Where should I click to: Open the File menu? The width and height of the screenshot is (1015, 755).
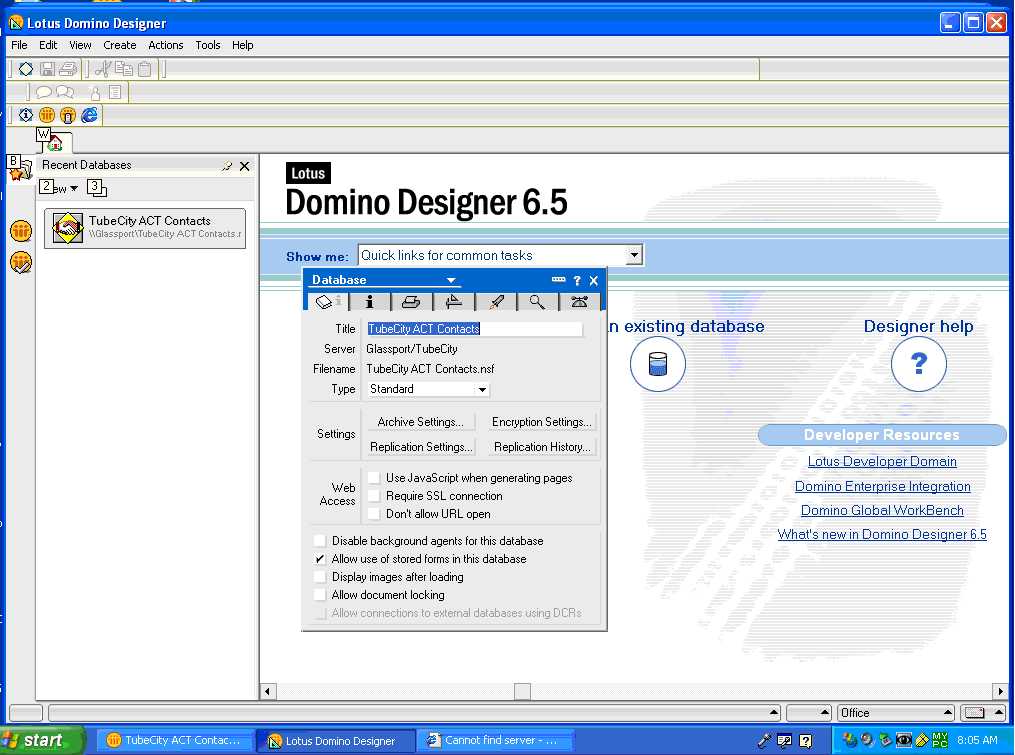(x=19, y=45)
